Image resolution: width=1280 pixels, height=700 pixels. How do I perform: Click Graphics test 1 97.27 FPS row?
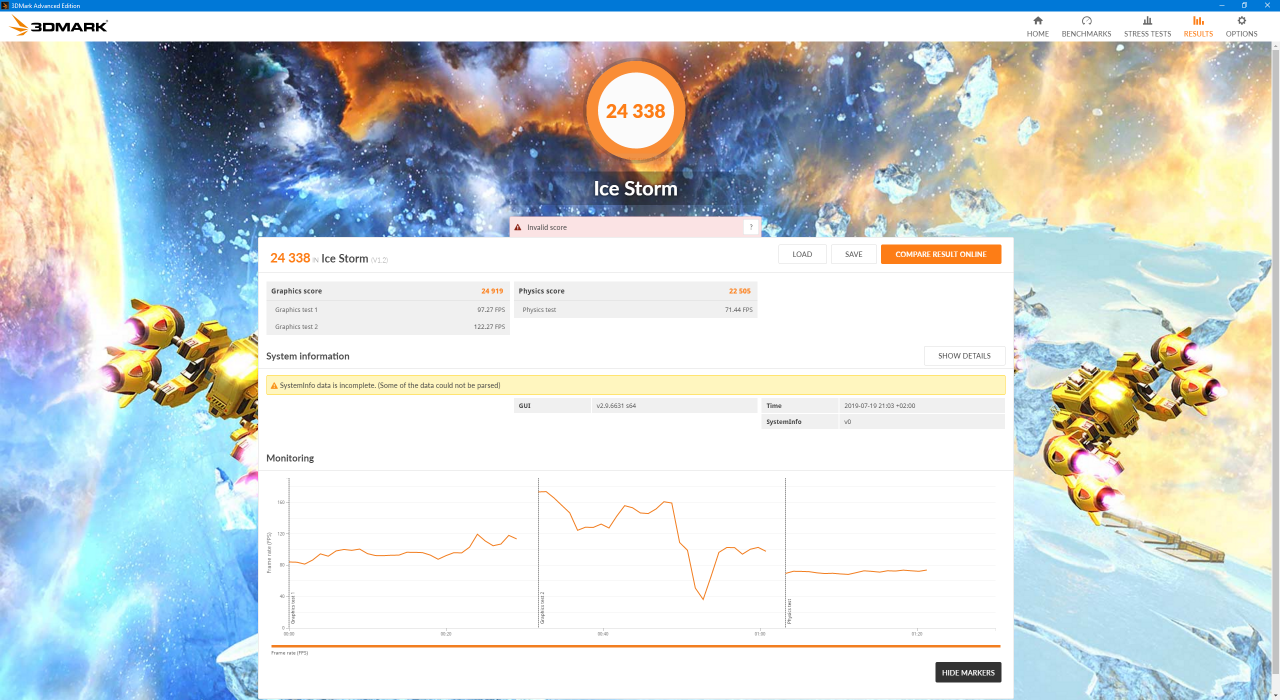388,309
